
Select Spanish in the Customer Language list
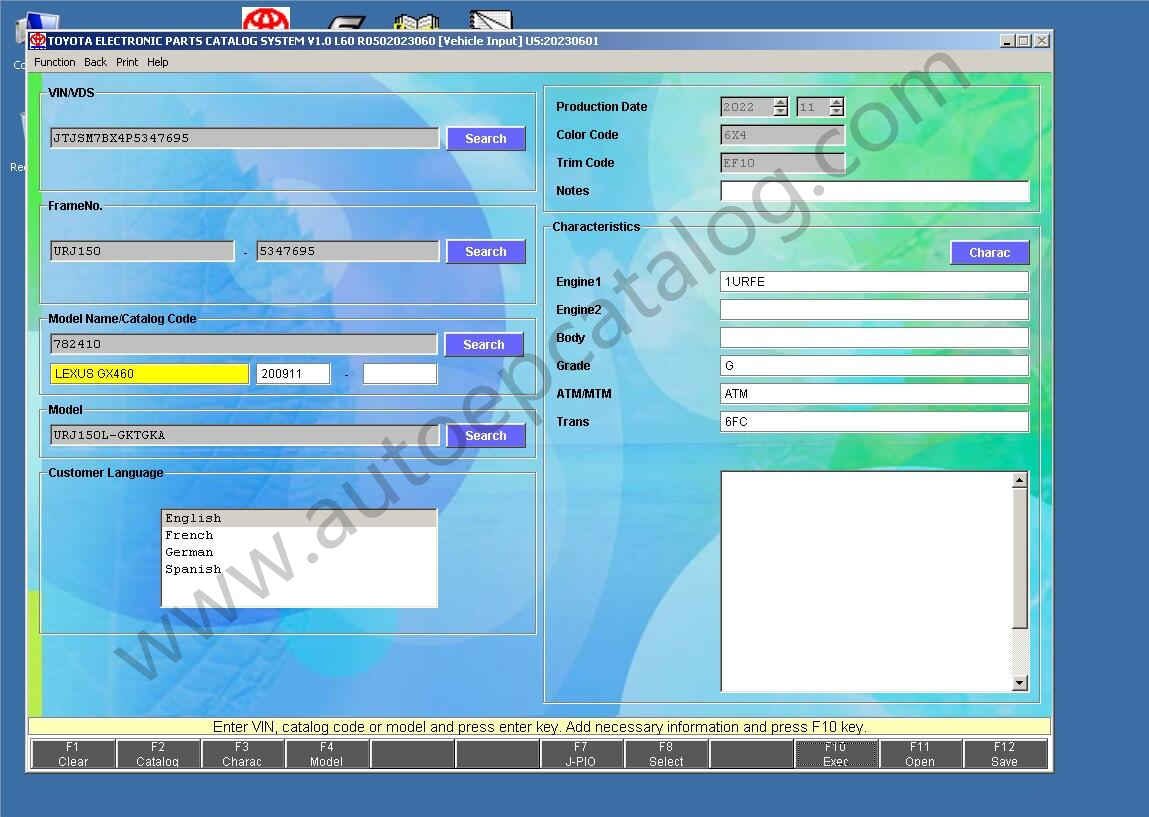tap(299, 569)
